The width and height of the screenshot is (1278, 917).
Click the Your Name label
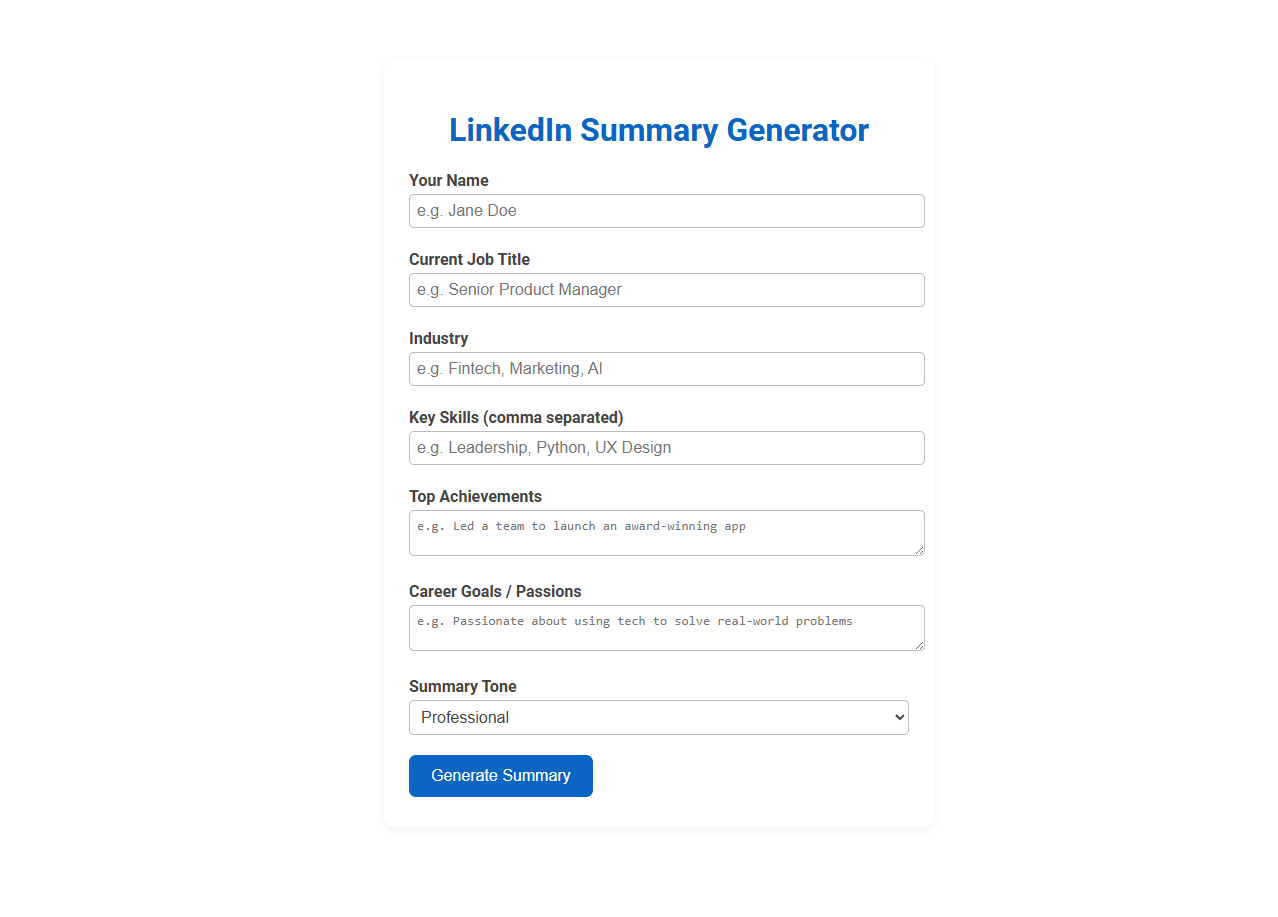(x=448, y=181)
